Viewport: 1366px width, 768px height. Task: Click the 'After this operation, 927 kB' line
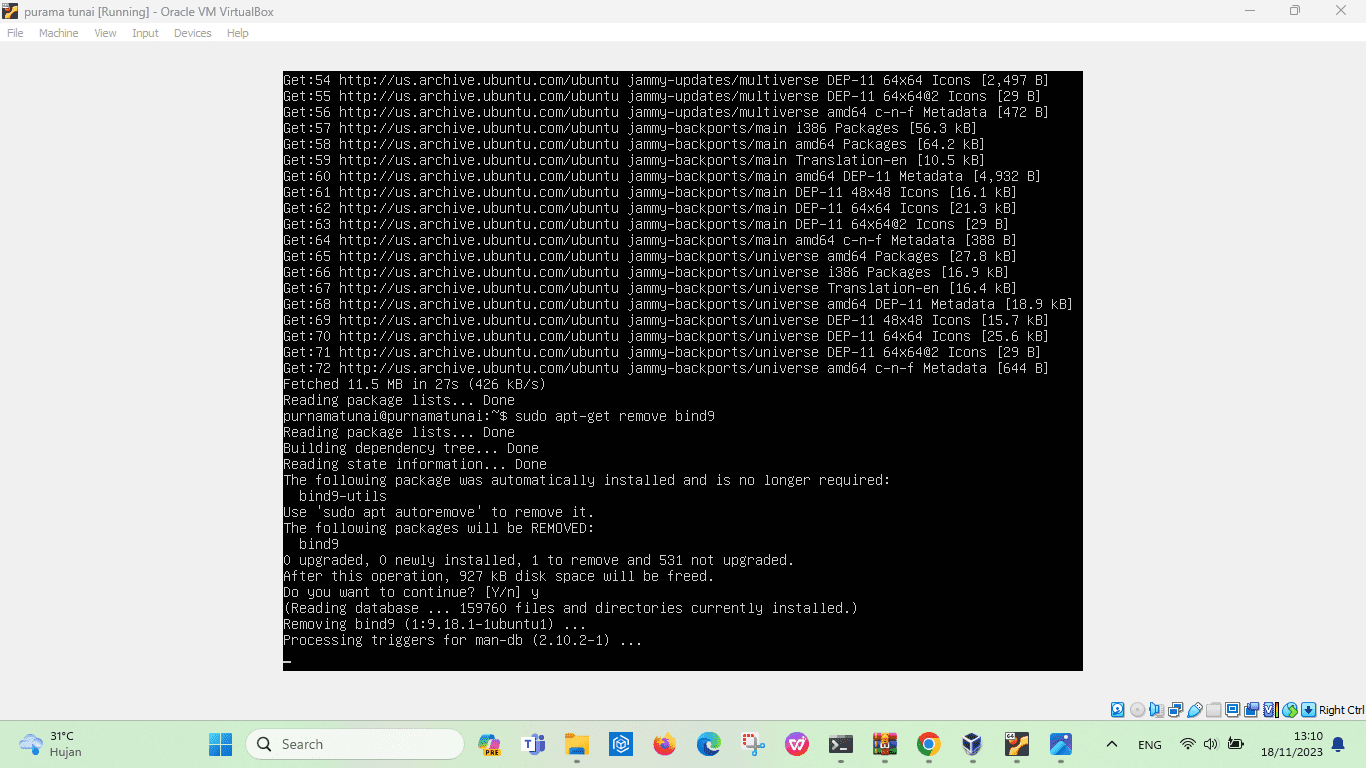(499, 576)
